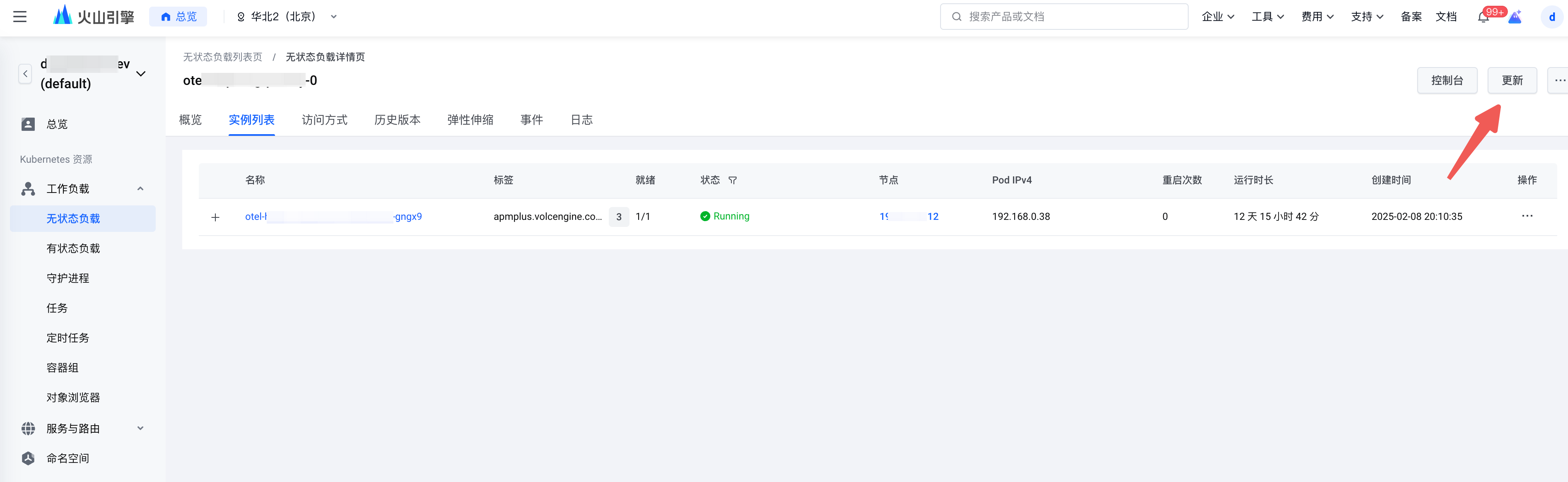1568x482 pixels.
Task: Open the 总览 home button in header
Action: click(178, 17)
